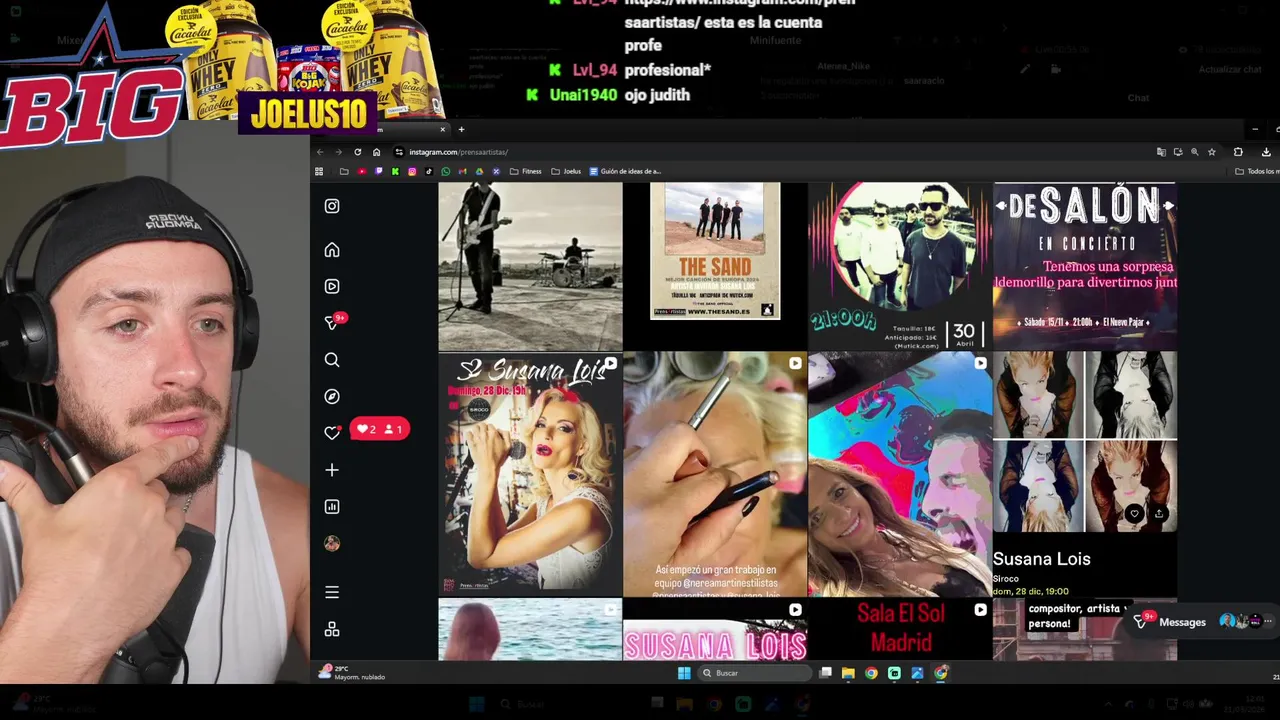Open site information icon in address bar
1280x720 pixels.
(x=399, y=152)
